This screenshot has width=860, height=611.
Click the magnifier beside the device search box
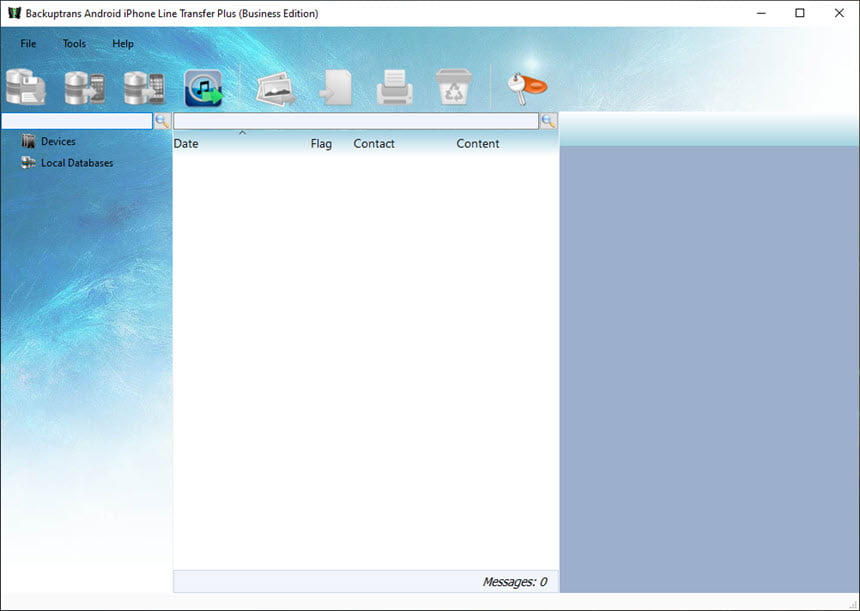coord(162,121)
